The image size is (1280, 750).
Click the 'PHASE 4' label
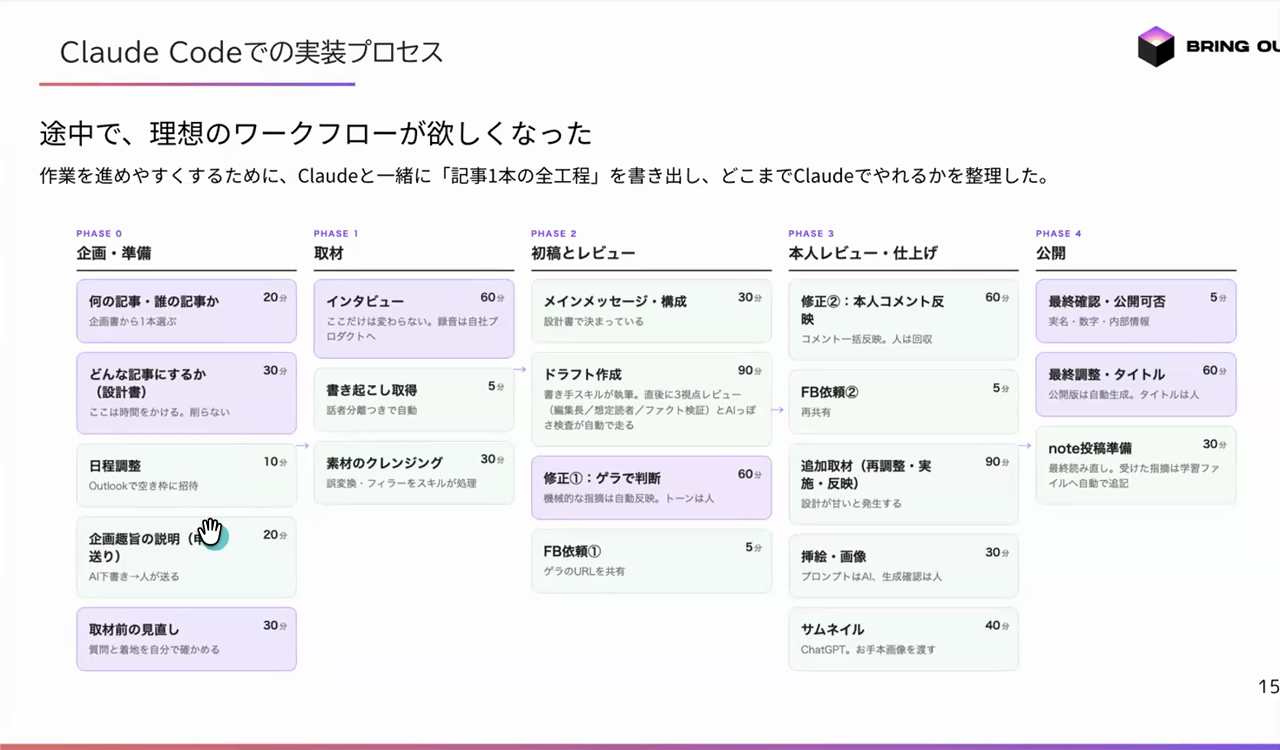(1059, 233)
